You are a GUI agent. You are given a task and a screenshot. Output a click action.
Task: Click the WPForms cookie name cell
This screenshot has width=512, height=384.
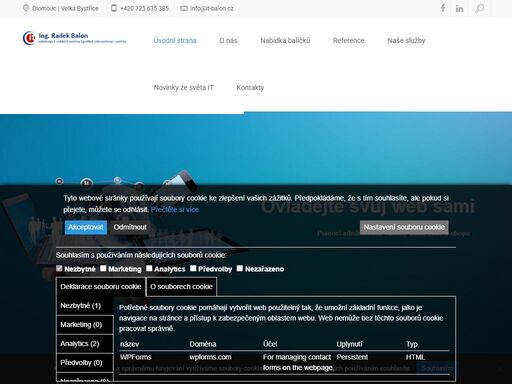tap(136, 357)
